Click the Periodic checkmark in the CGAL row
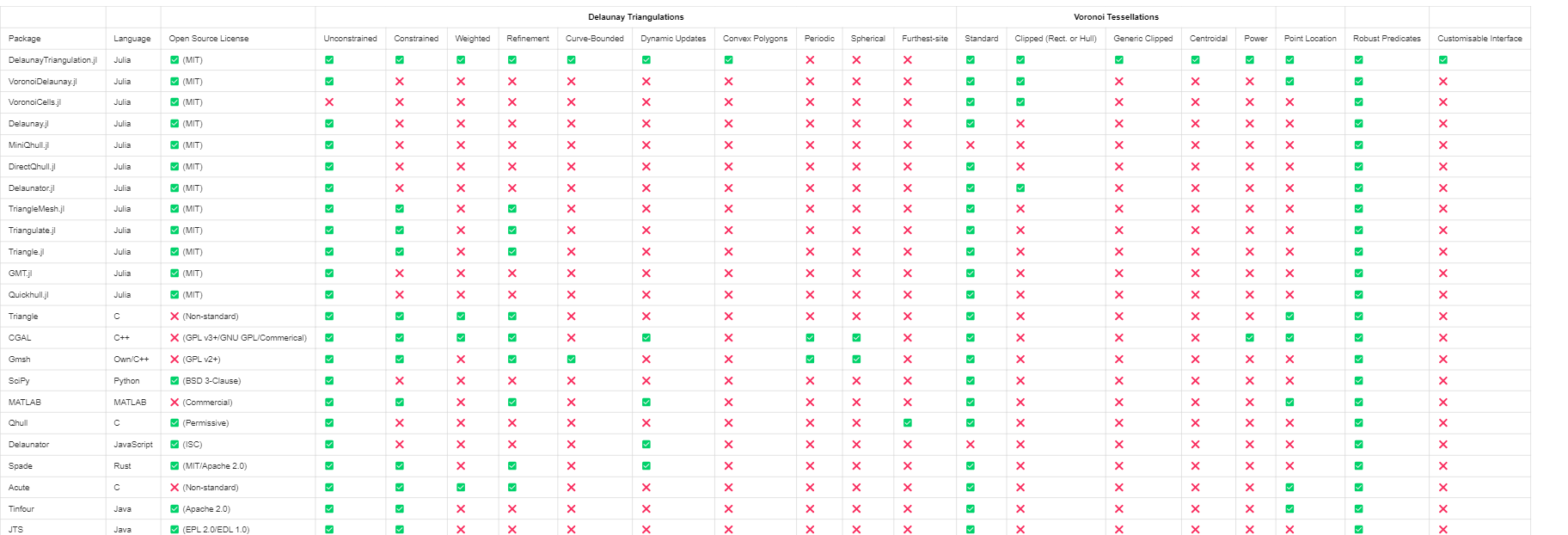The image size is (1568, 535). click(810, 338)
